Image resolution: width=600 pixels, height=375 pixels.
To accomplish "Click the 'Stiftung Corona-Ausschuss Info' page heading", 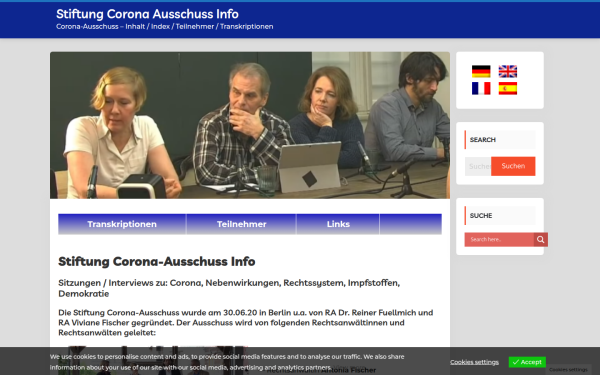I will (x=157, y=262).
